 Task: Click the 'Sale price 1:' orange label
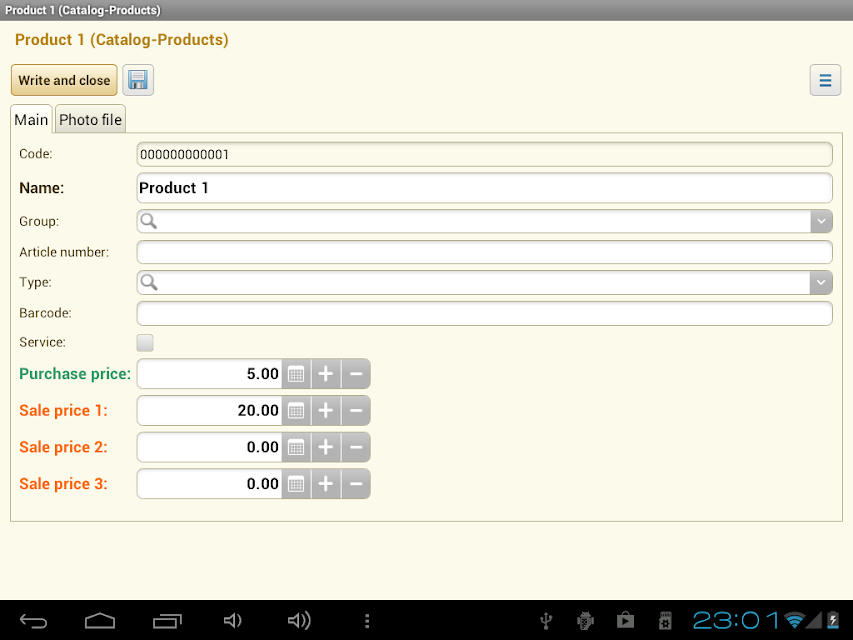tap(63, 410)
